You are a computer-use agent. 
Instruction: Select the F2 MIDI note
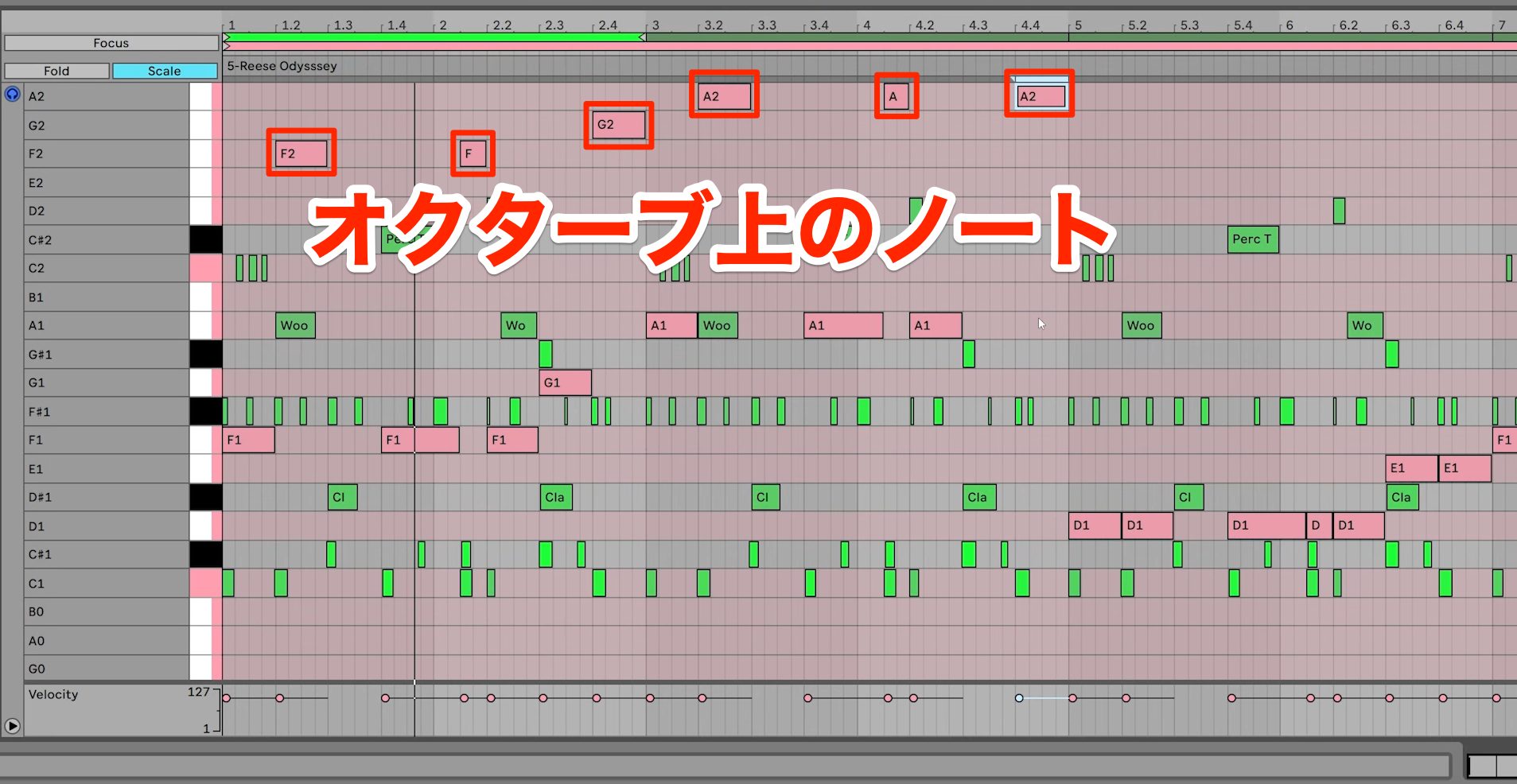point(301,153)
